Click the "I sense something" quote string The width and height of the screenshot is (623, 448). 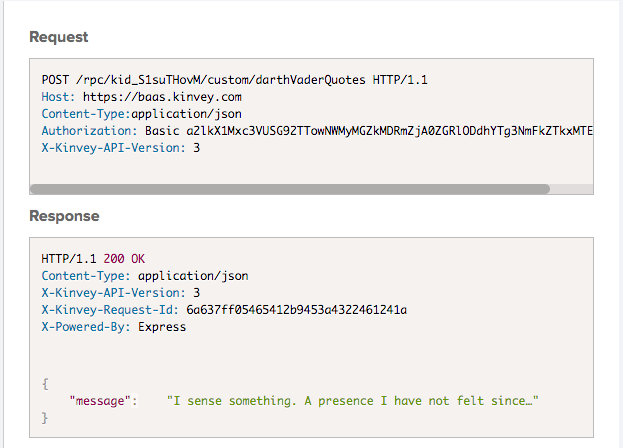click(353, 400)
